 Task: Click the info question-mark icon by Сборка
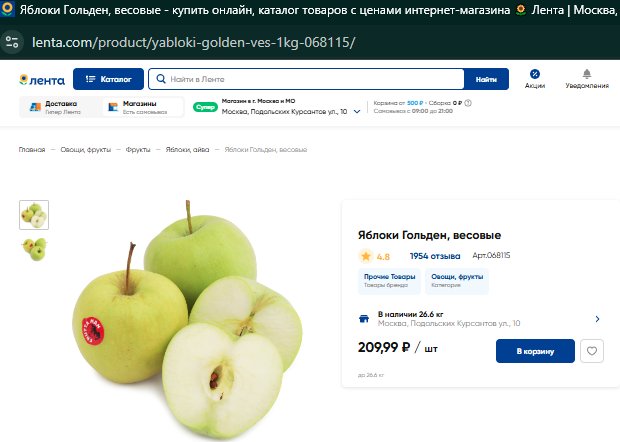[468, 103]
